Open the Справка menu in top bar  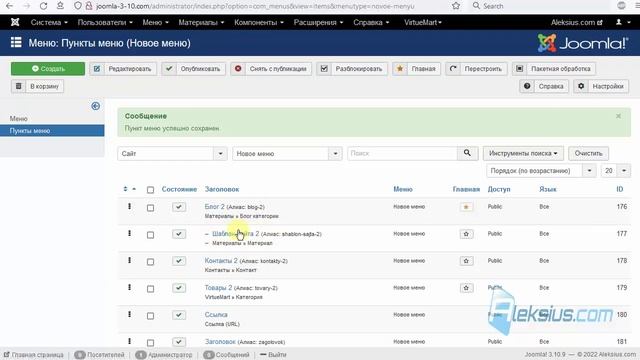click(371, 22)
